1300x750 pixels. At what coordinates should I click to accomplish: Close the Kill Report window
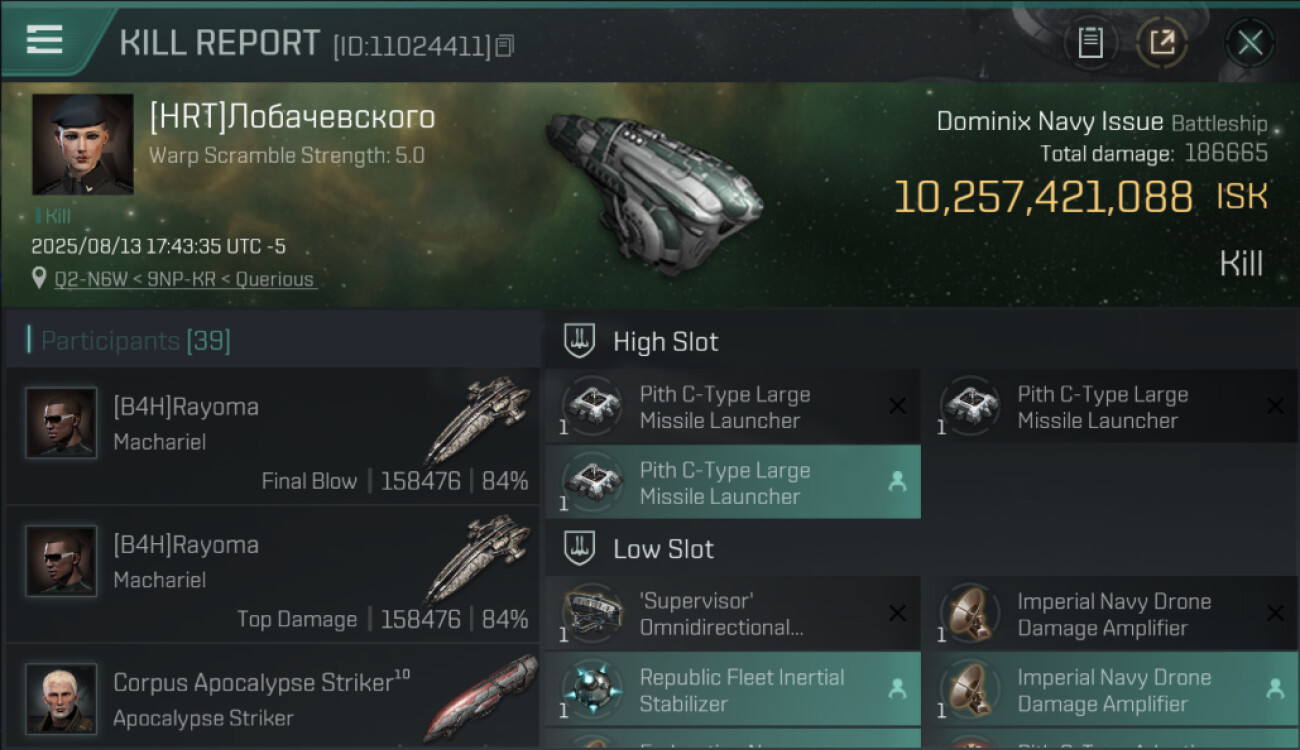point(1249,43)
